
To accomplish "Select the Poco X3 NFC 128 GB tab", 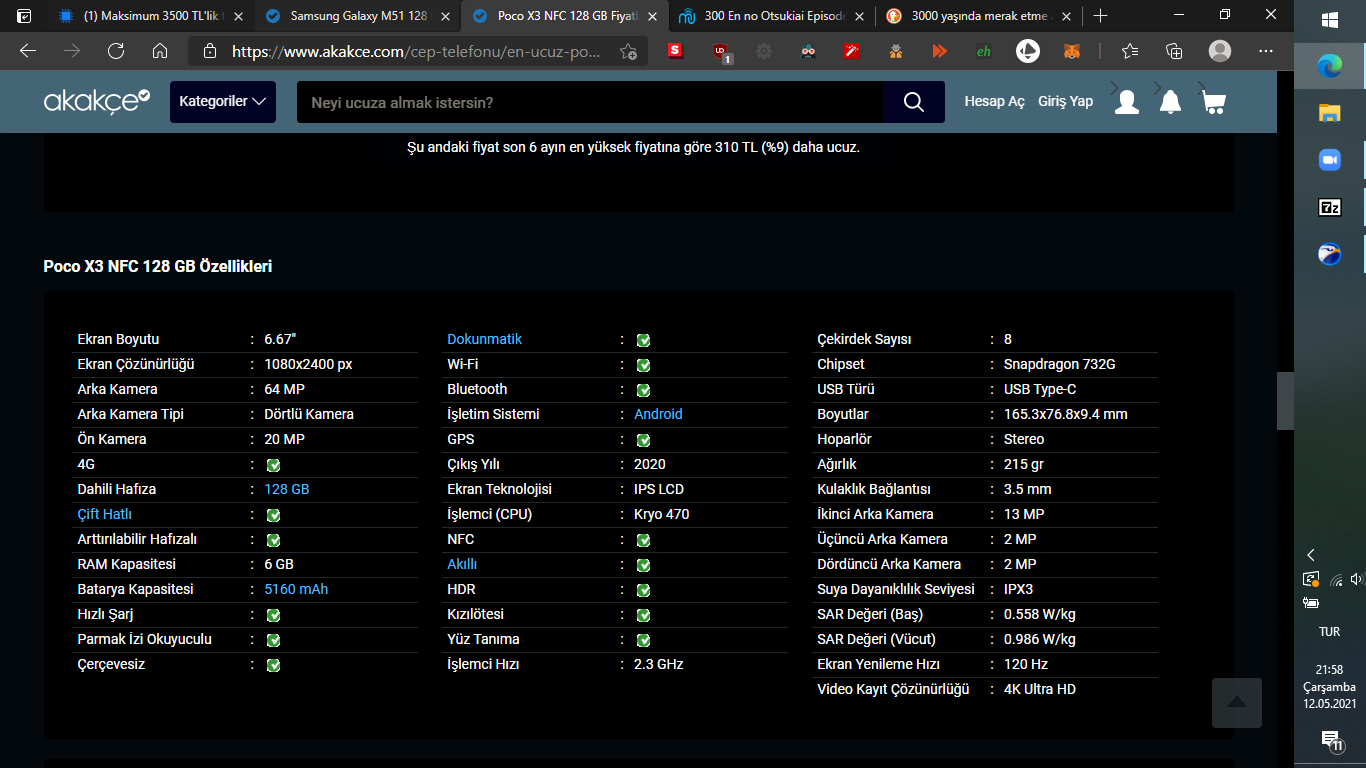I will pos(565,16).
